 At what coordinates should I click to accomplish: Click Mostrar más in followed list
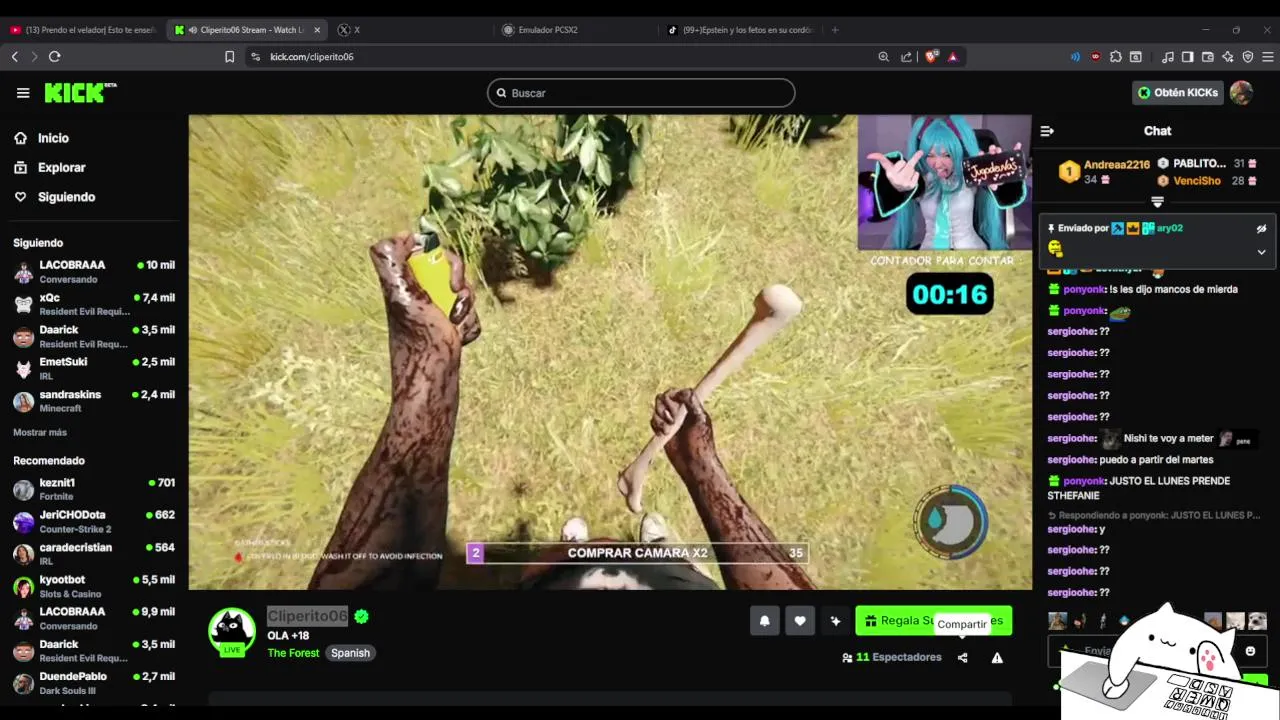pos(40,432)
